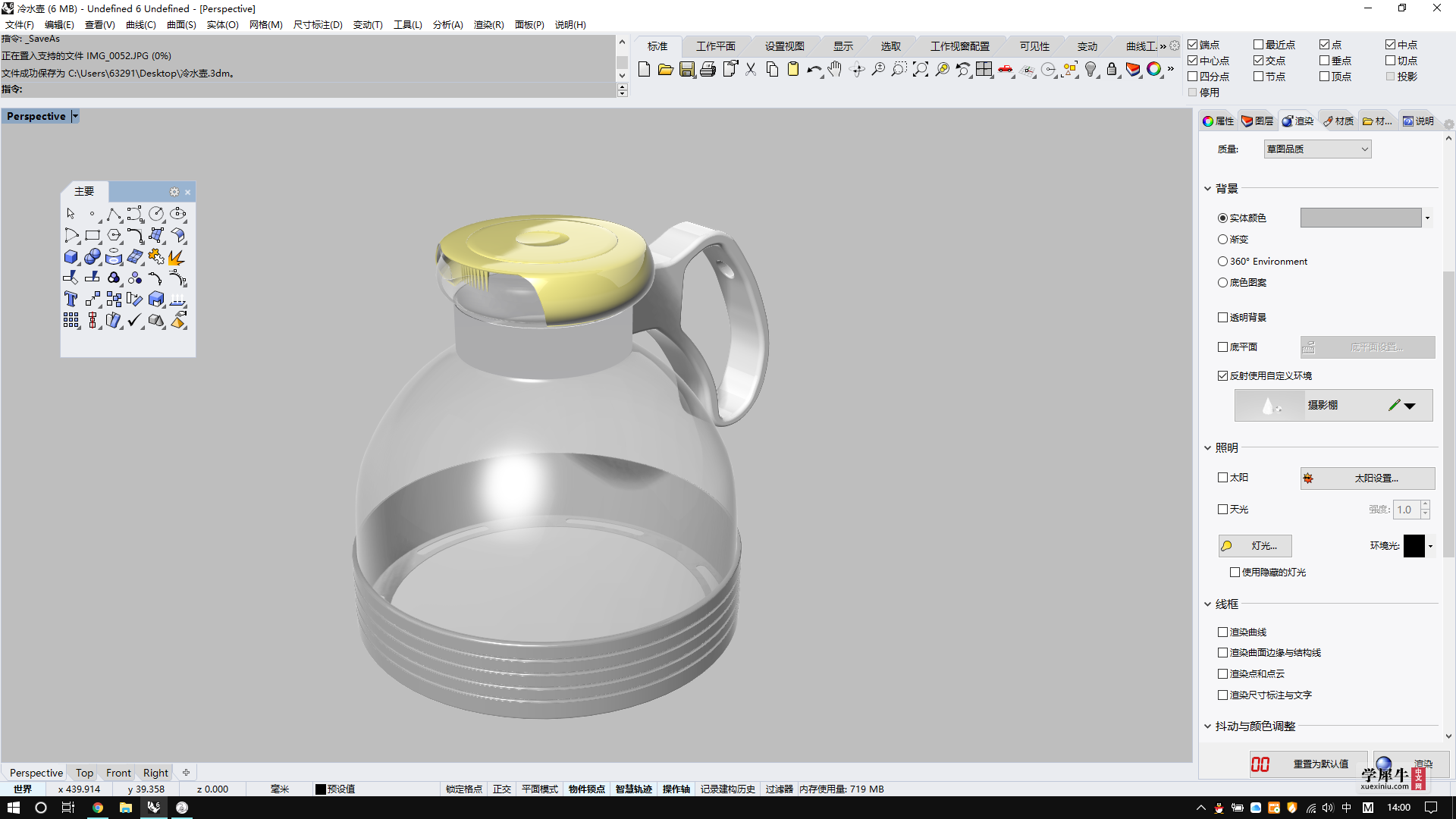Open the 摄影棚 environment dropdown arrow
This screenshot has width=1456, height=819.
coord(1410,406)
